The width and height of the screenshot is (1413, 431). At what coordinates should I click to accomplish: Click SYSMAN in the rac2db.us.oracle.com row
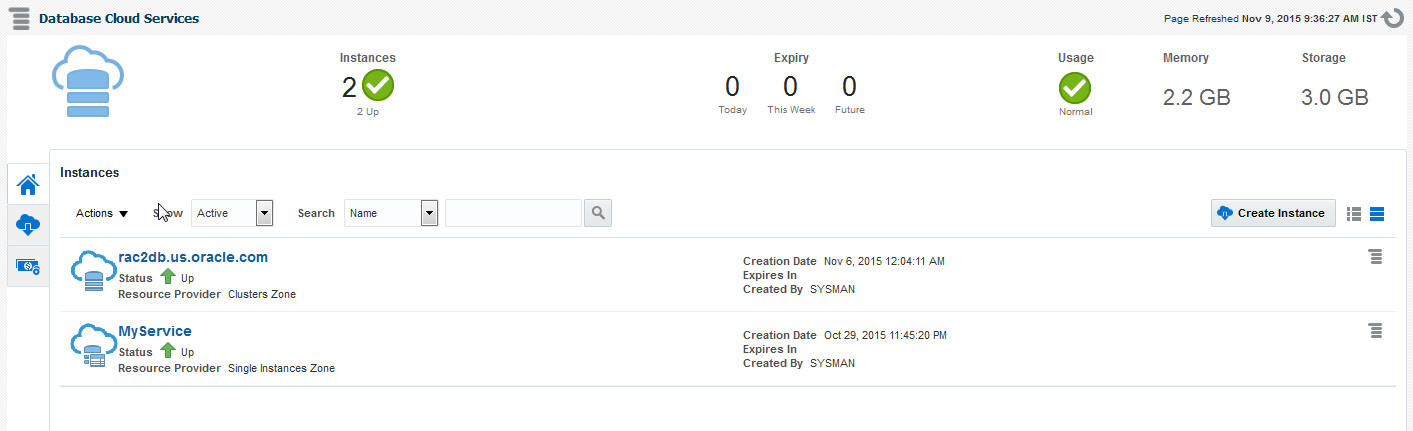[832, 289]
